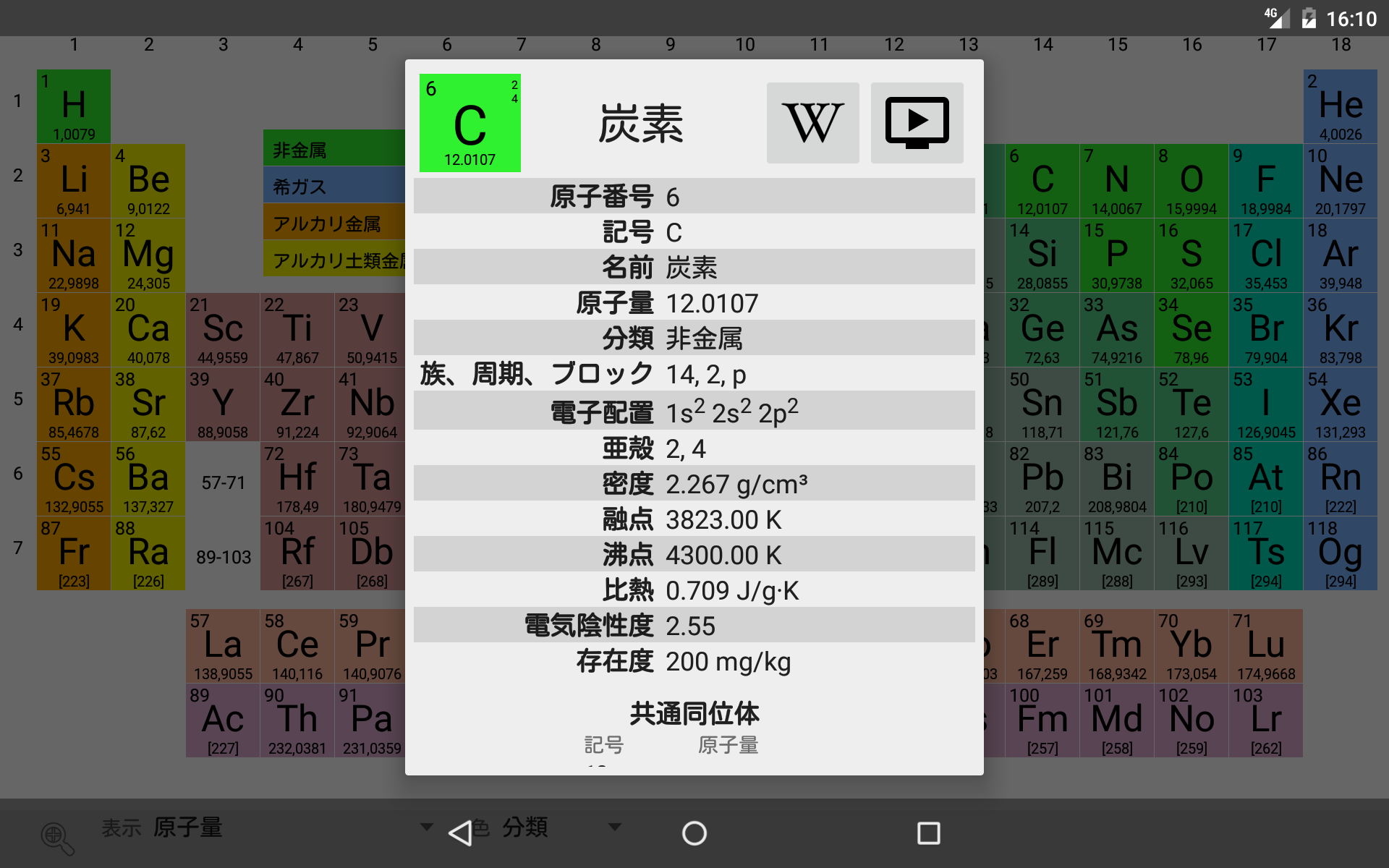Click the dropdown arrow after 分類

pyautogui.click(x=615, y=827)
